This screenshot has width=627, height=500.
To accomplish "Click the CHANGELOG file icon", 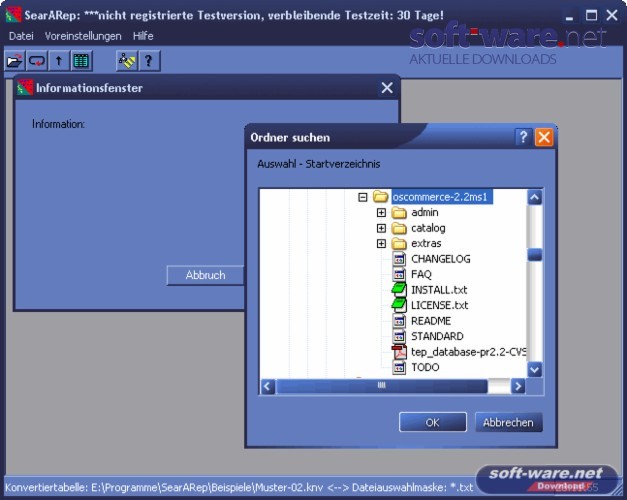I will [399, 259].
